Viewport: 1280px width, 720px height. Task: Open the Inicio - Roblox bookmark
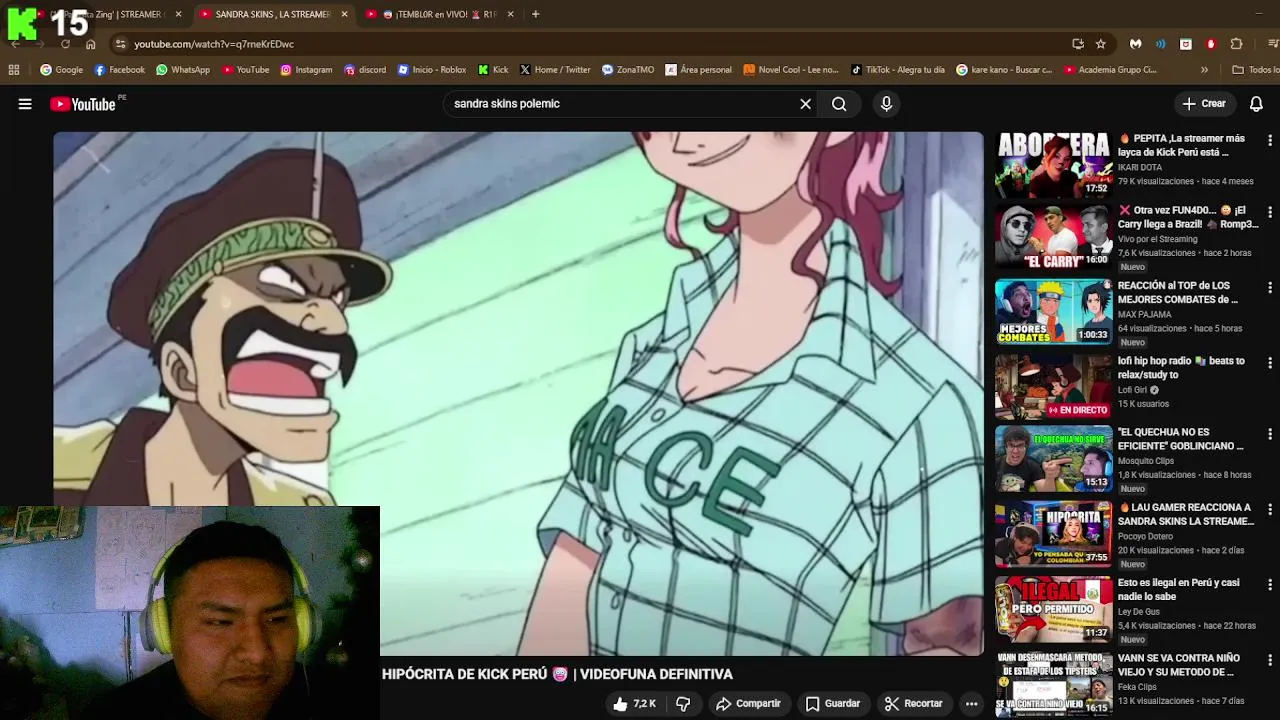pyautogui.click(x=432, y=70)
